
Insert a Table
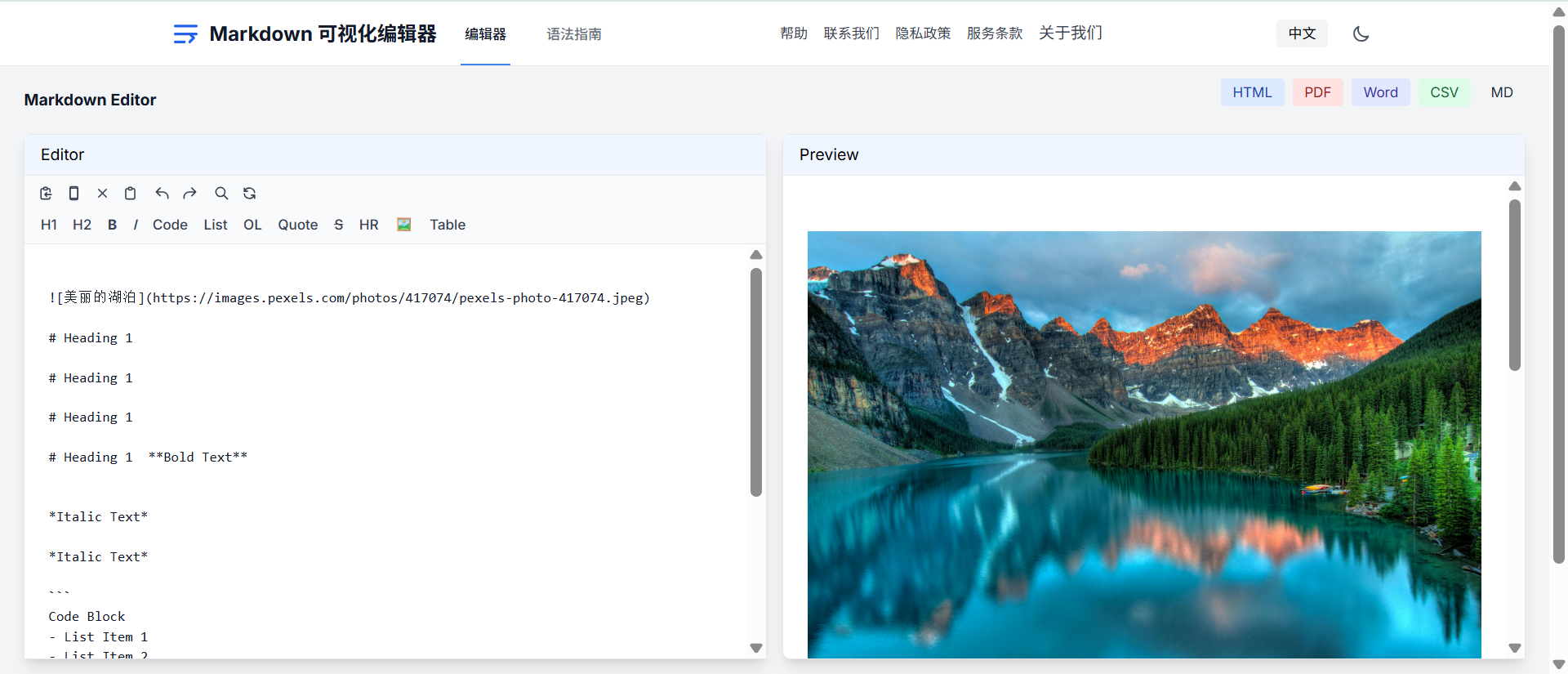[448, 225]
